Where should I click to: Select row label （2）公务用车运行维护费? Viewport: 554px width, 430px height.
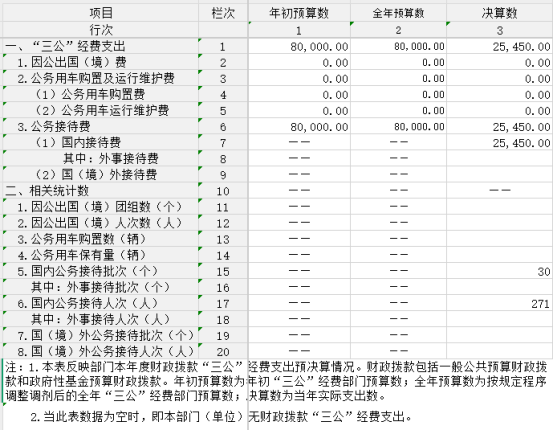(x=102, y=111)
